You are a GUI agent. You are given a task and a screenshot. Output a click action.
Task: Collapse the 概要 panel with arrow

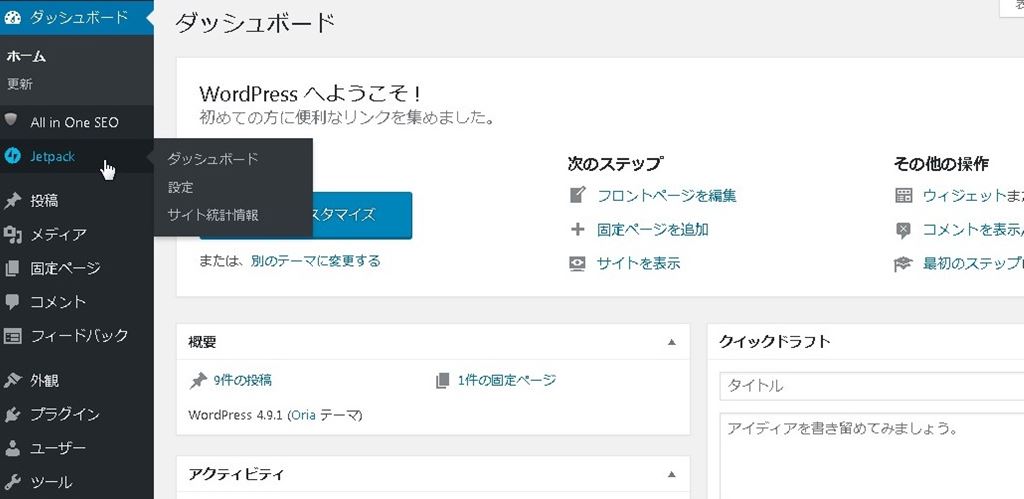pos(672,342)
